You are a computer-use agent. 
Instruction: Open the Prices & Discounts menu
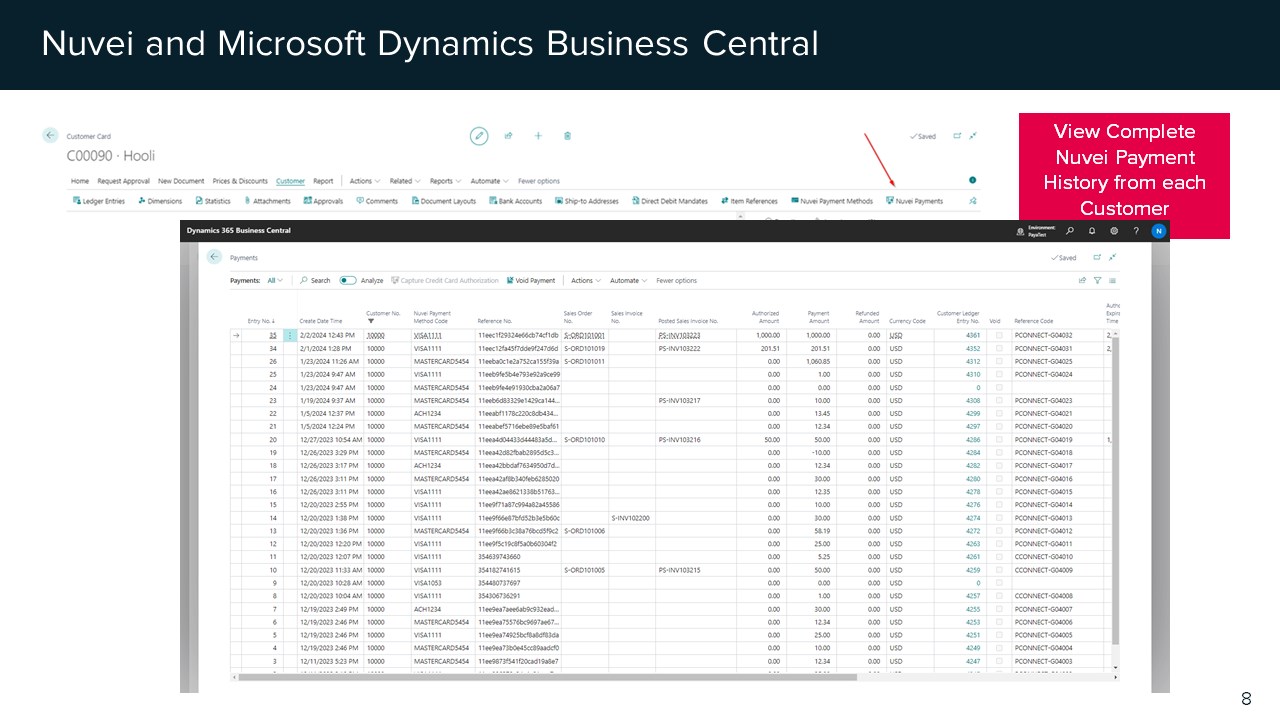(240, 181)
